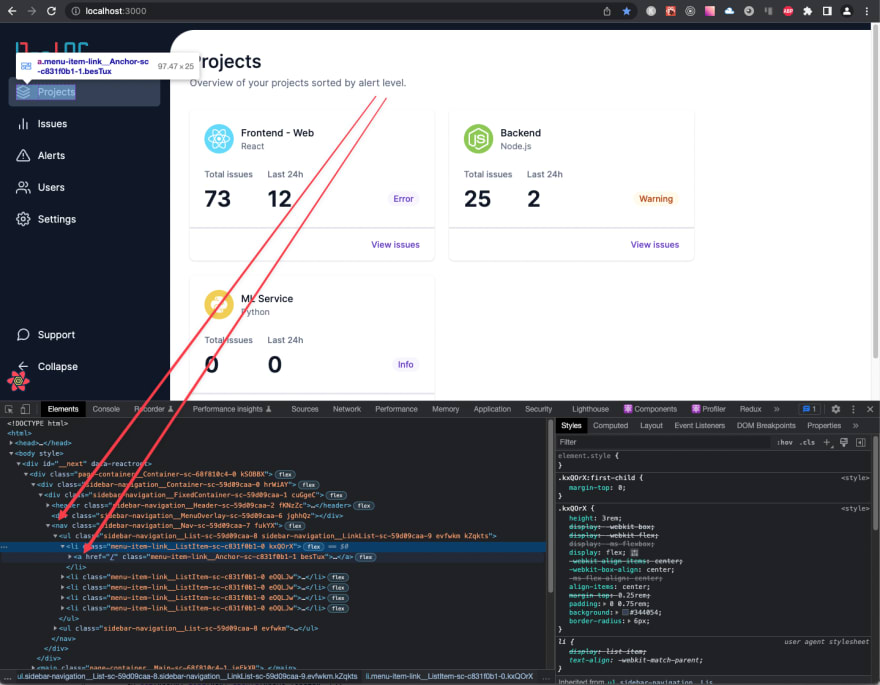Click the Support chat bubble icon
Screen dimensions: 880x685
tap(23, 335)
